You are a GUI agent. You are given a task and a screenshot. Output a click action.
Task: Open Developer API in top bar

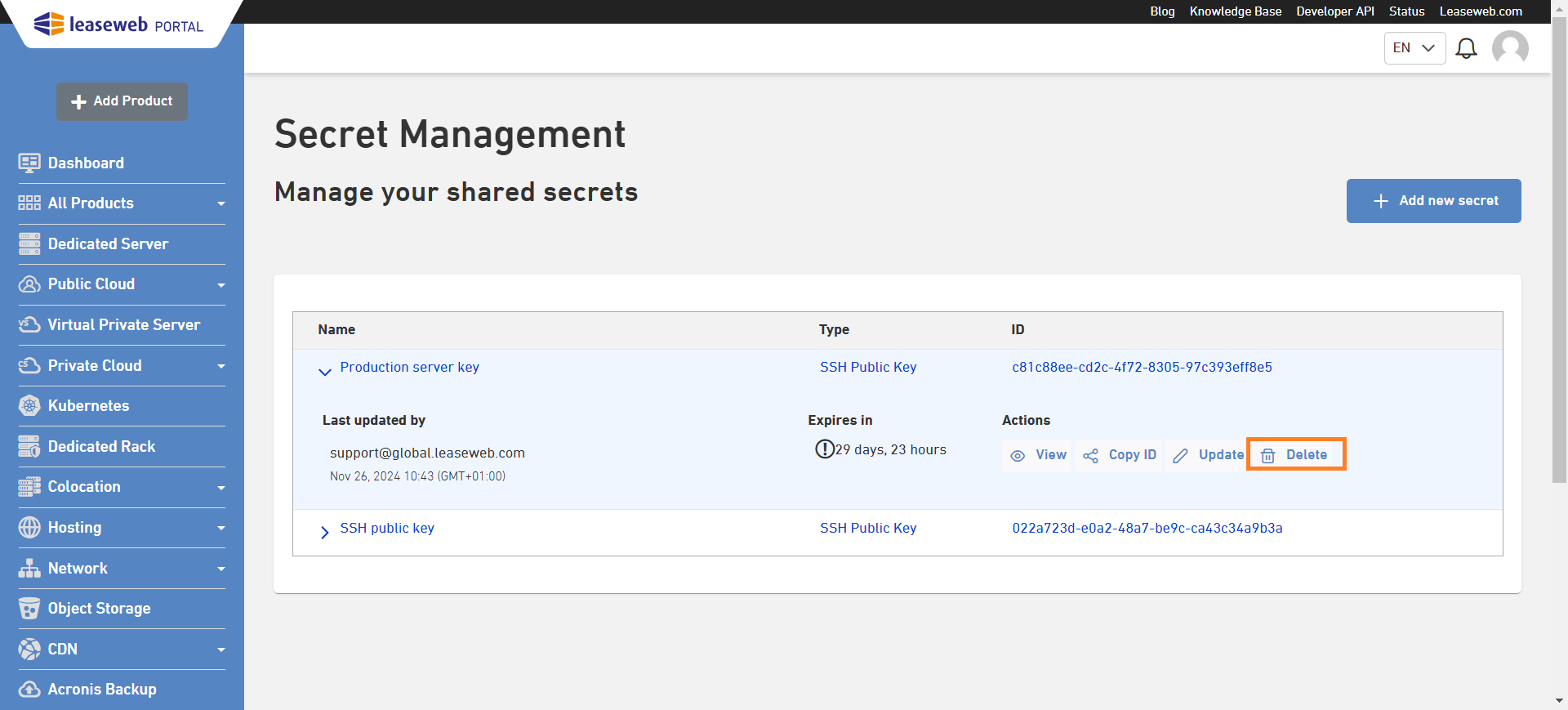click(1335, 11)
